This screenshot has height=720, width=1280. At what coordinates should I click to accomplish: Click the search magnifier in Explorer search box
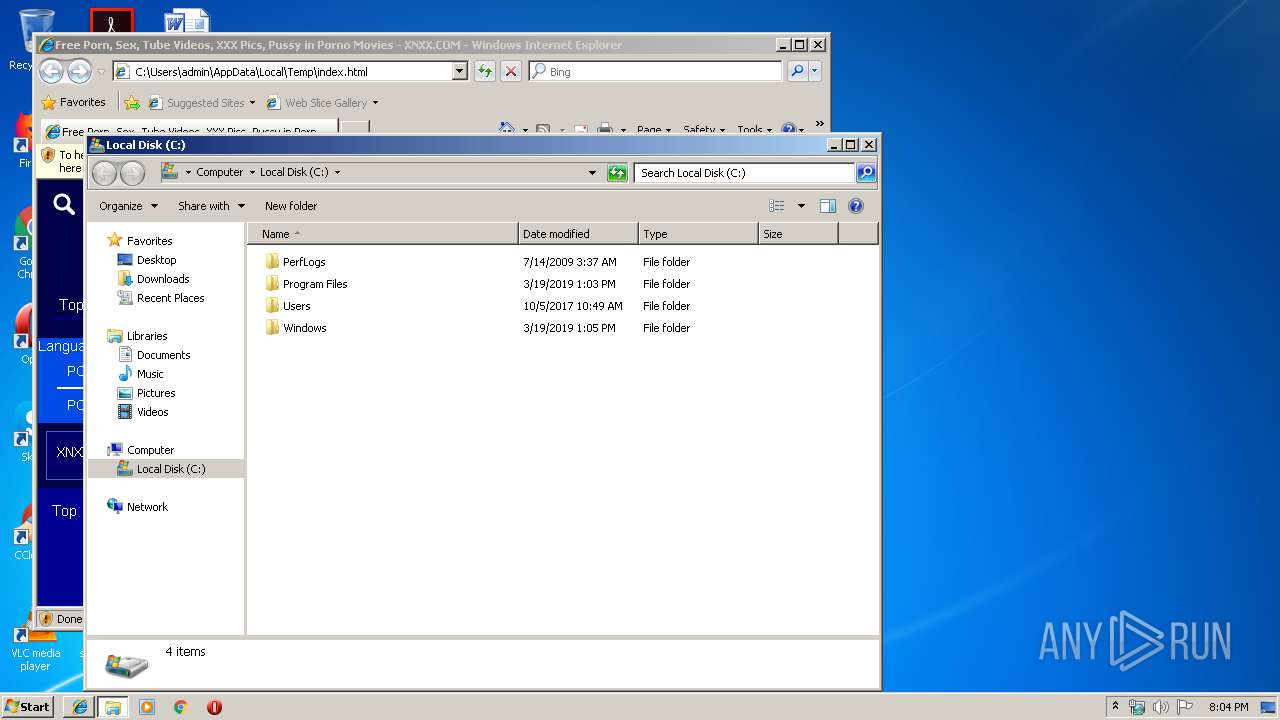point(866,173)
